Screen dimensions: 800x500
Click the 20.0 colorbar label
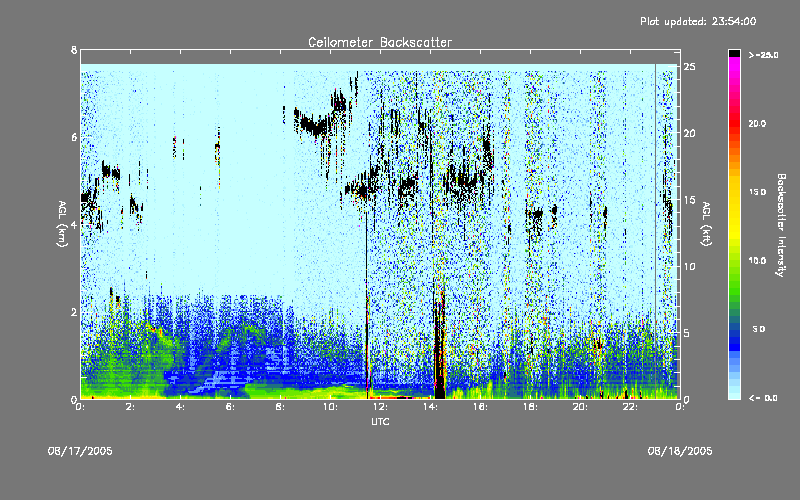point(757,123)
